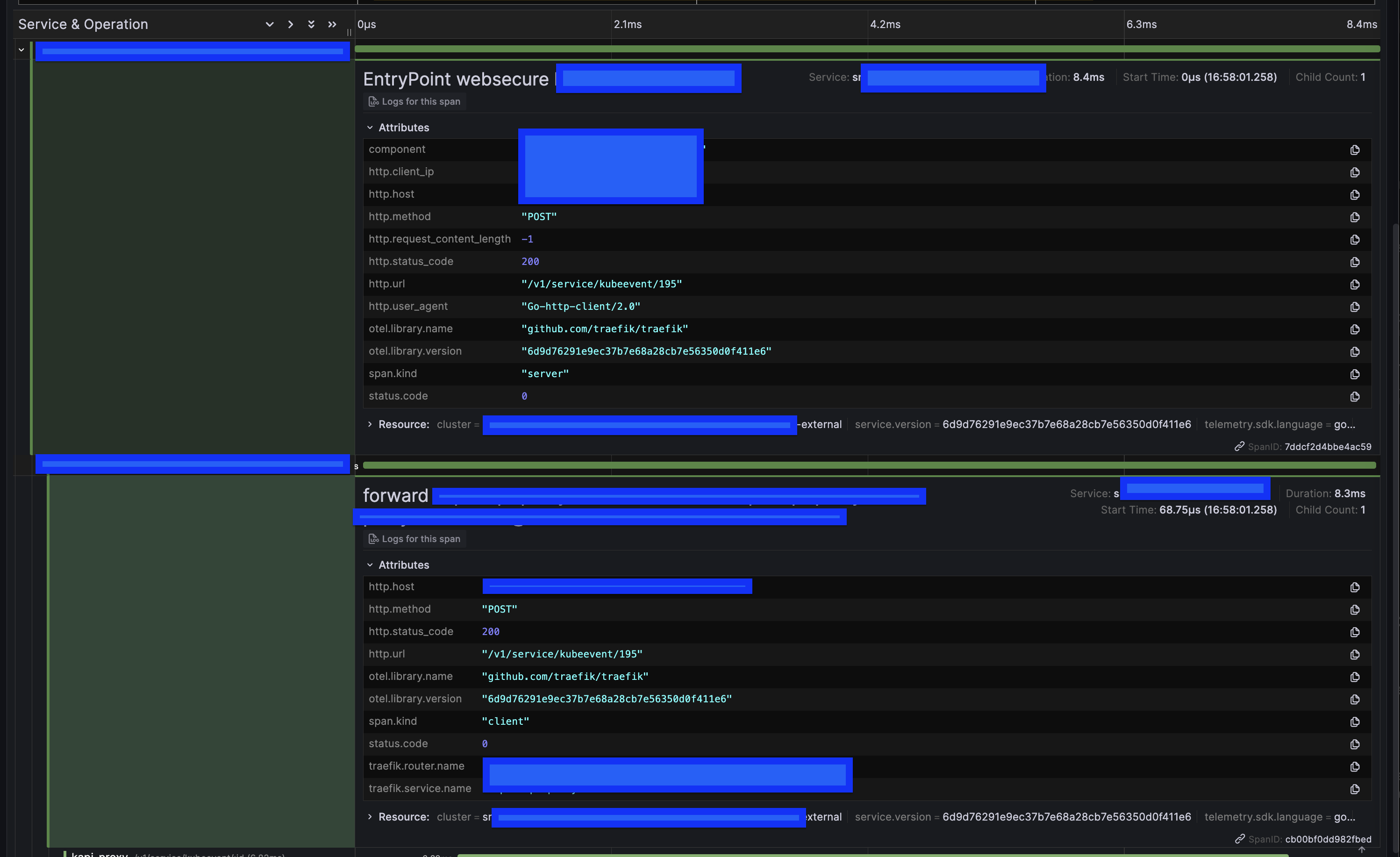Expand one level using the single right chevron
The image size is (1400, 857).
click(290, 24)
